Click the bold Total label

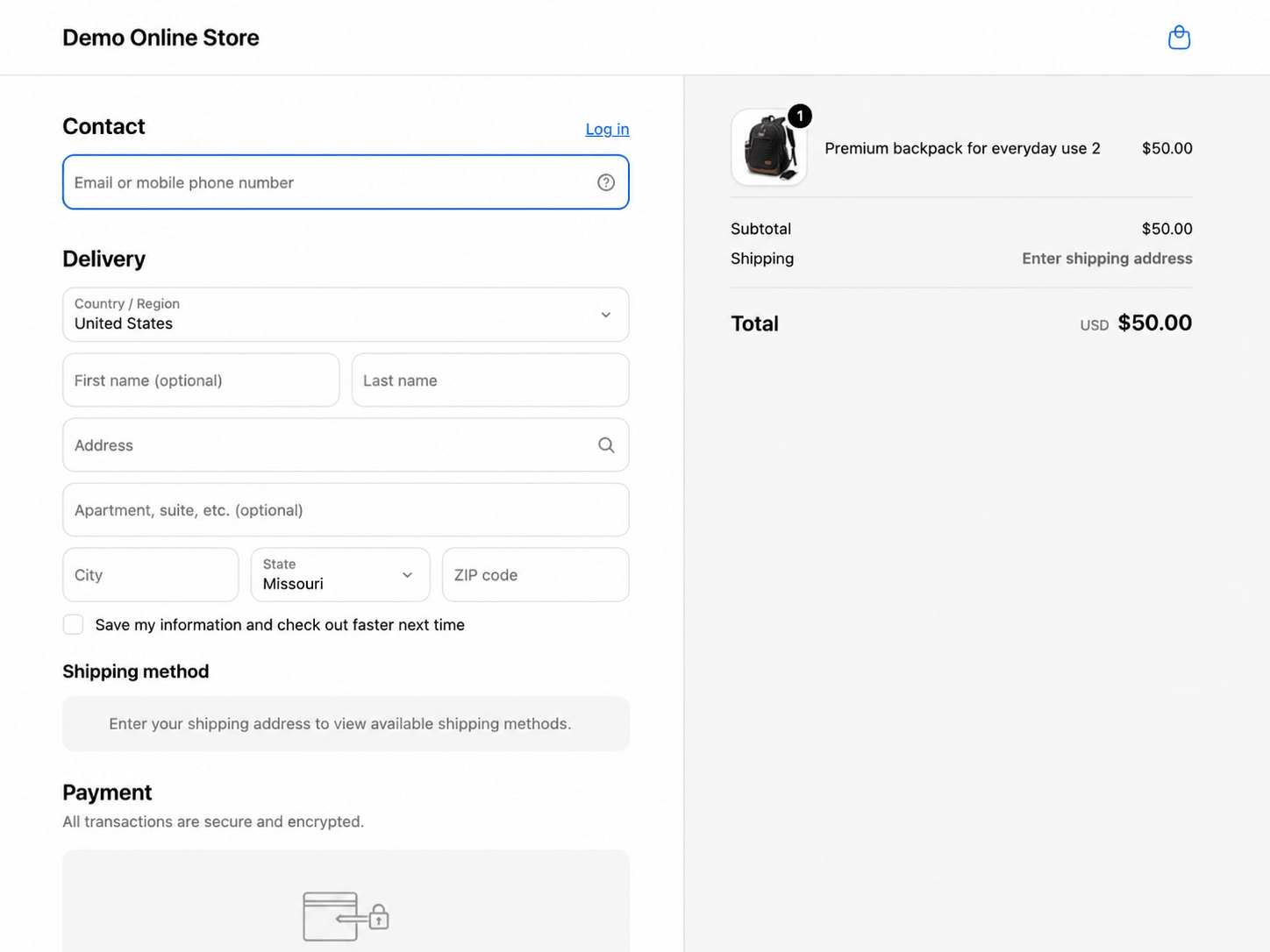click(755, 323)
